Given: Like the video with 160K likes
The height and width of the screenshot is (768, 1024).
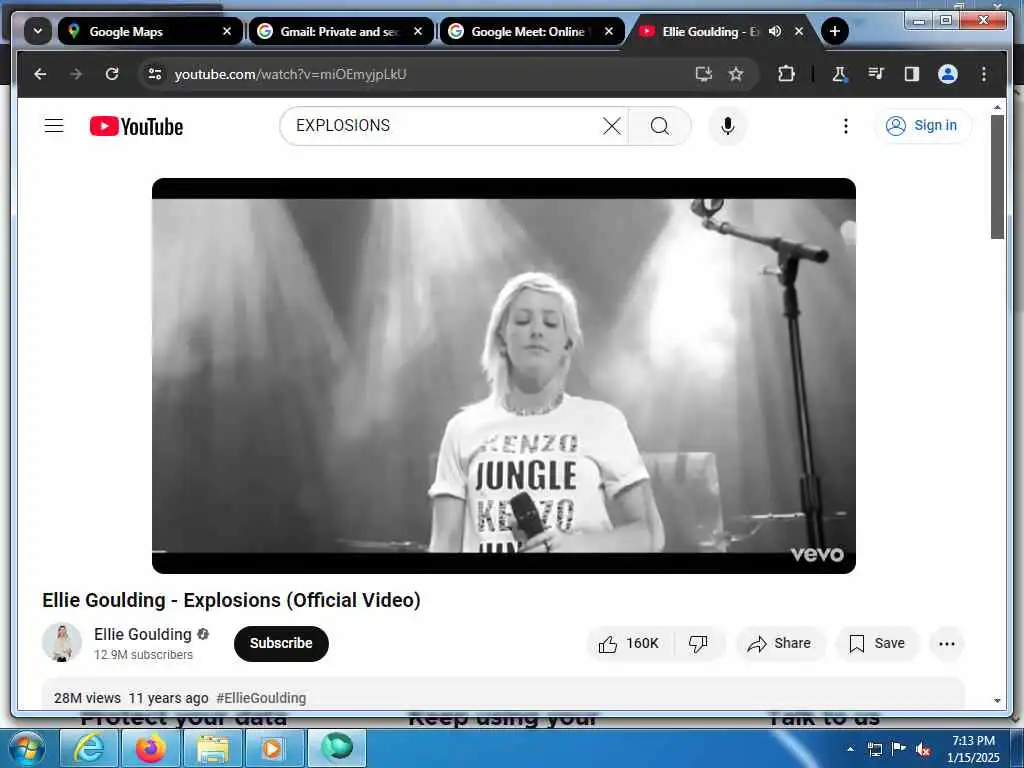Looking at the screenshot, I should click(x=628, y=643).
